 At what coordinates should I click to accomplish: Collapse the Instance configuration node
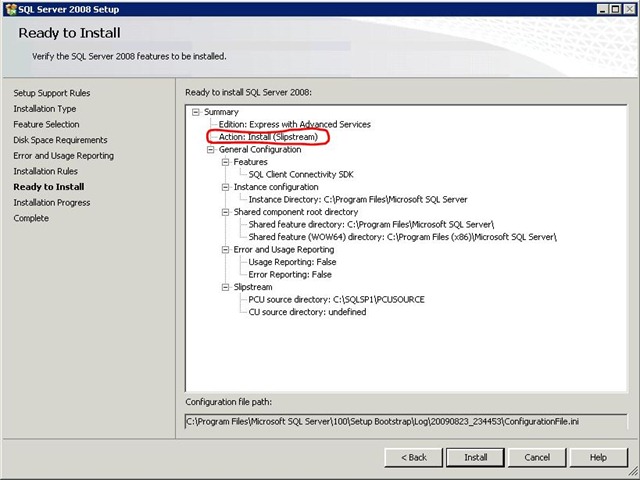(x=225, y=187)
